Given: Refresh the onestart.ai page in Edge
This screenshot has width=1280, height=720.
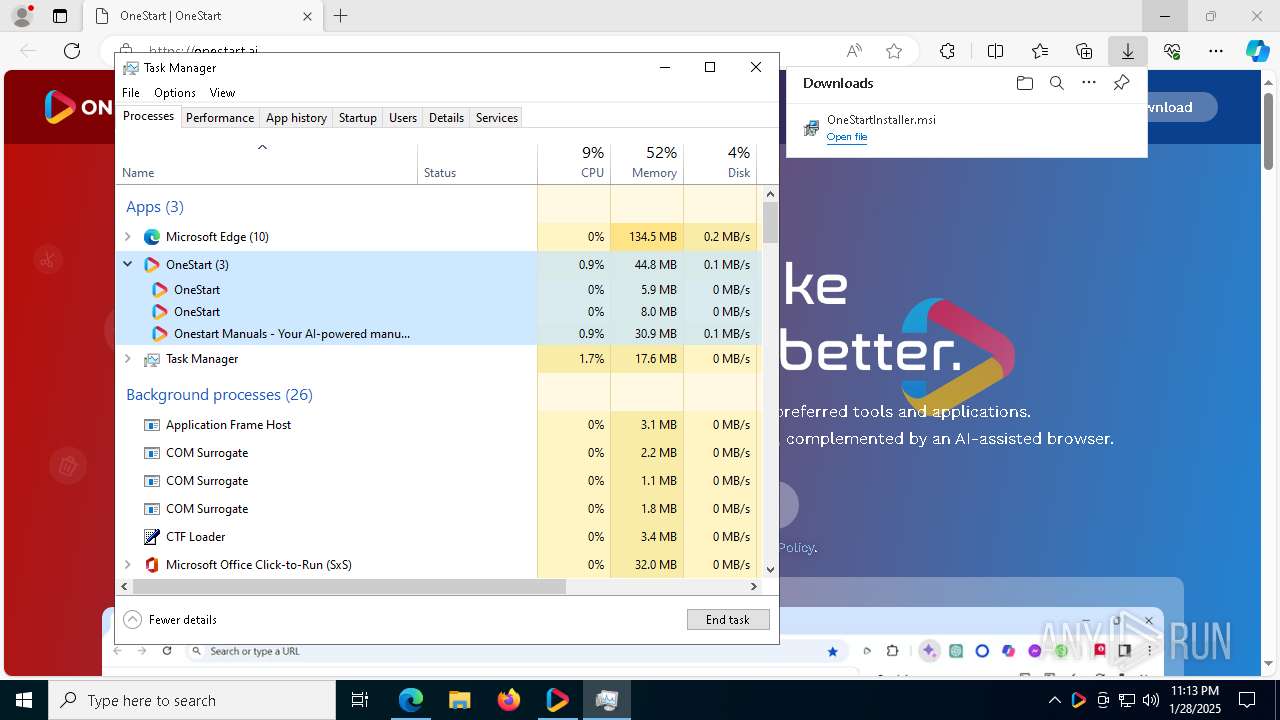Looking at the screenshot, I should (x=71, y=51).
